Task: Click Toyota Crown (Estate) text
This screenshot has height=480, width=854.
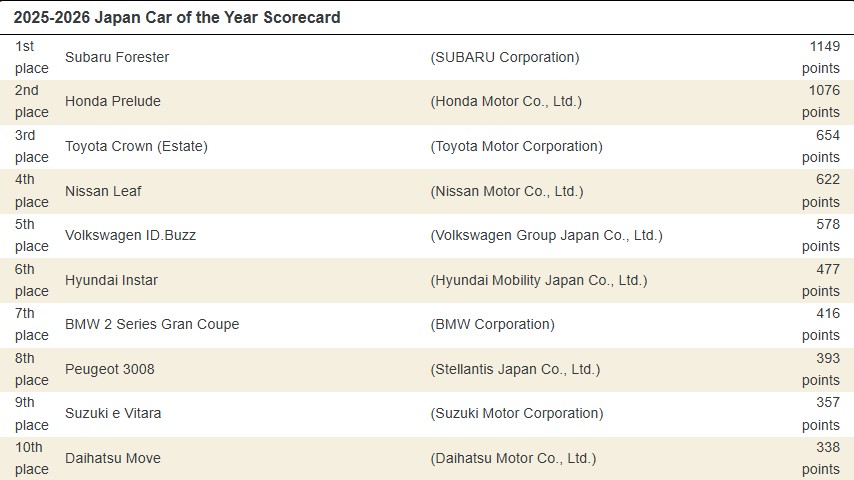Action: tap(136, 146)
